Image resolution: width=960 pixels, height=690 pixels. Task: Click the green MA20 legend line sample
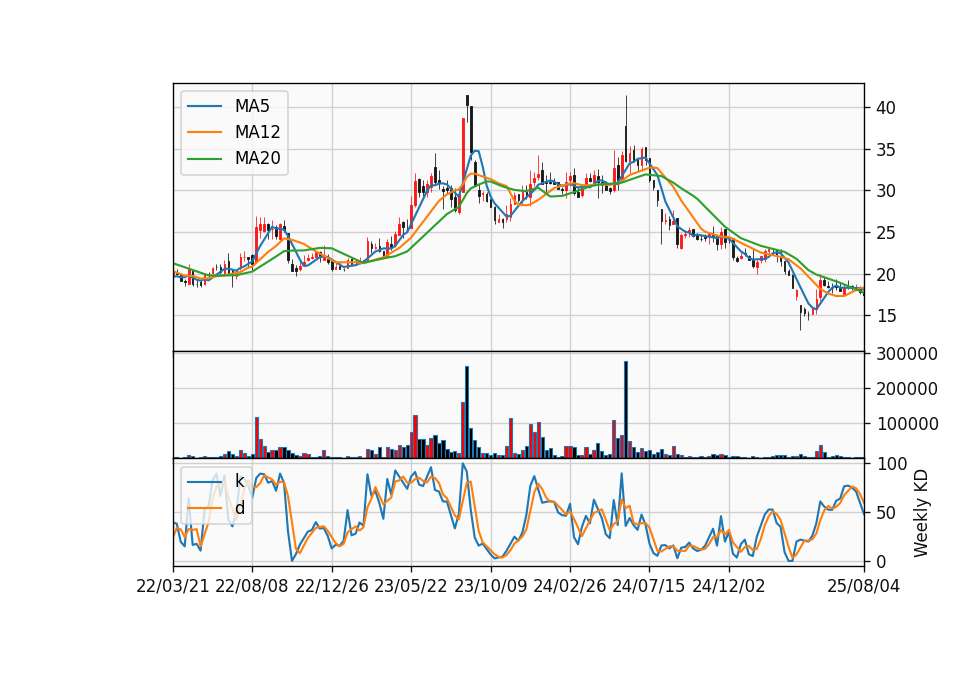pyautogui.click(x=204, y=158)
